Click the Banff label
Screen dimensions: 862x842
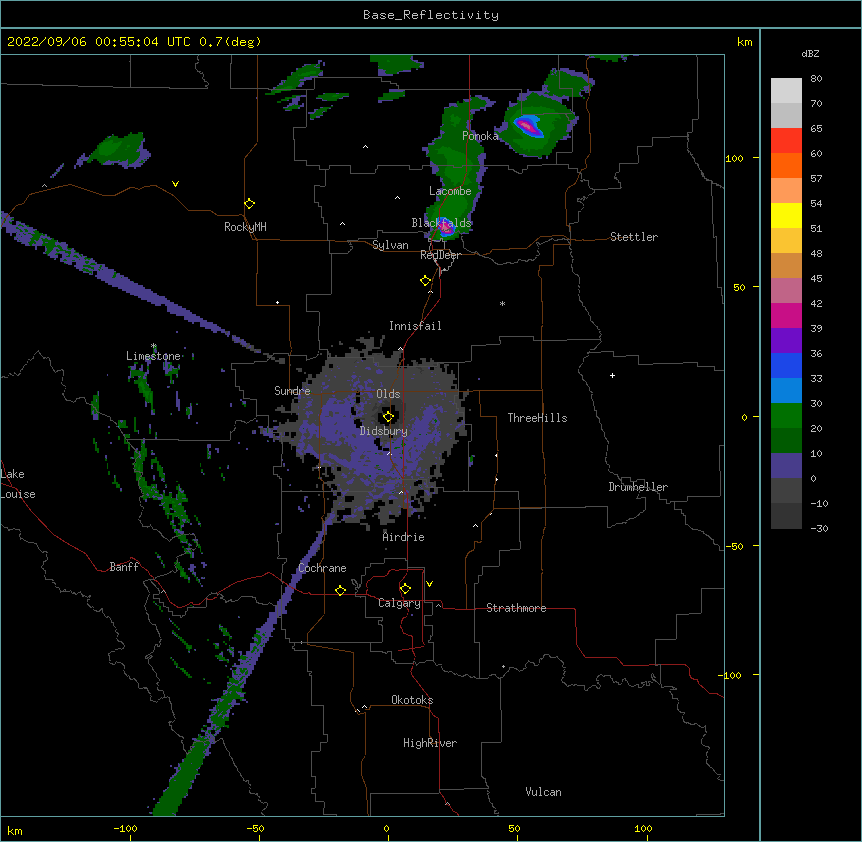[124, 567]
